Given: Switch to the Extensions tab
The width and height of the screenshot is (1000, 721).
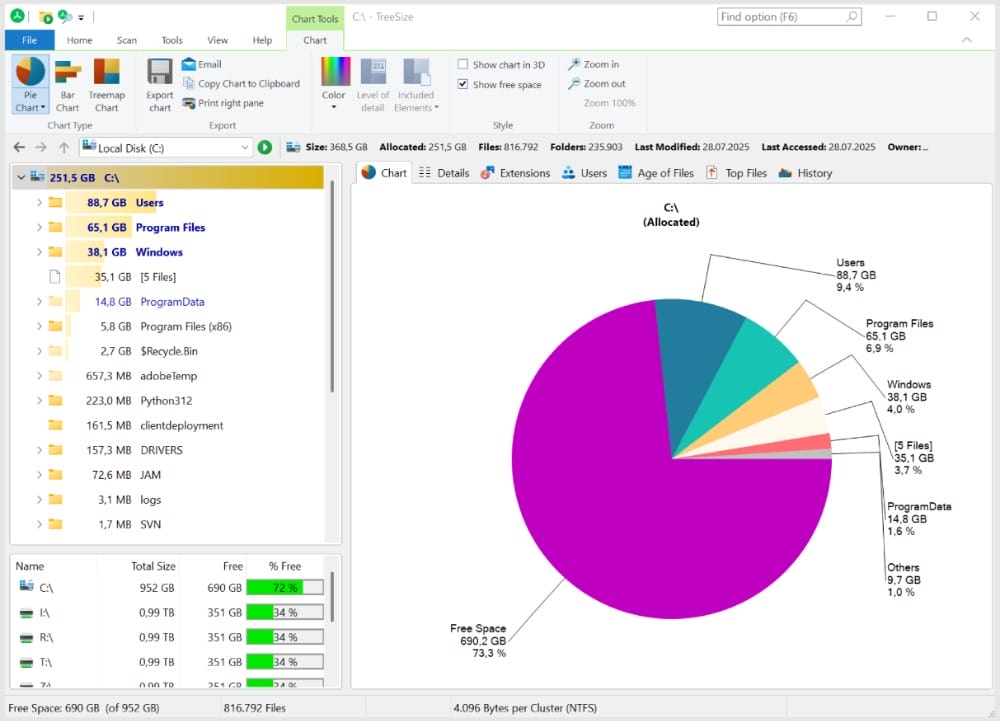Looking at the screenshot, I should point(515,173).
